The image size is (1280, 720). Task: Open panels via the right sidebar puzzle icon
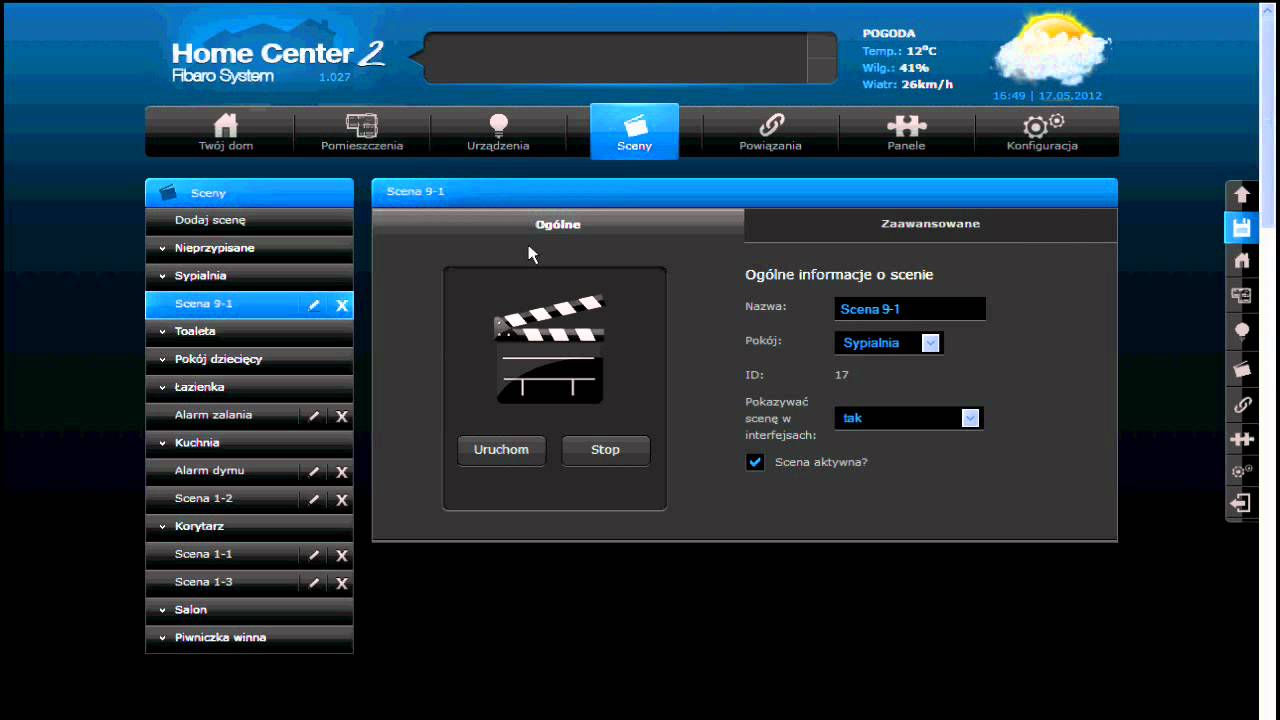click(1242, 439)
